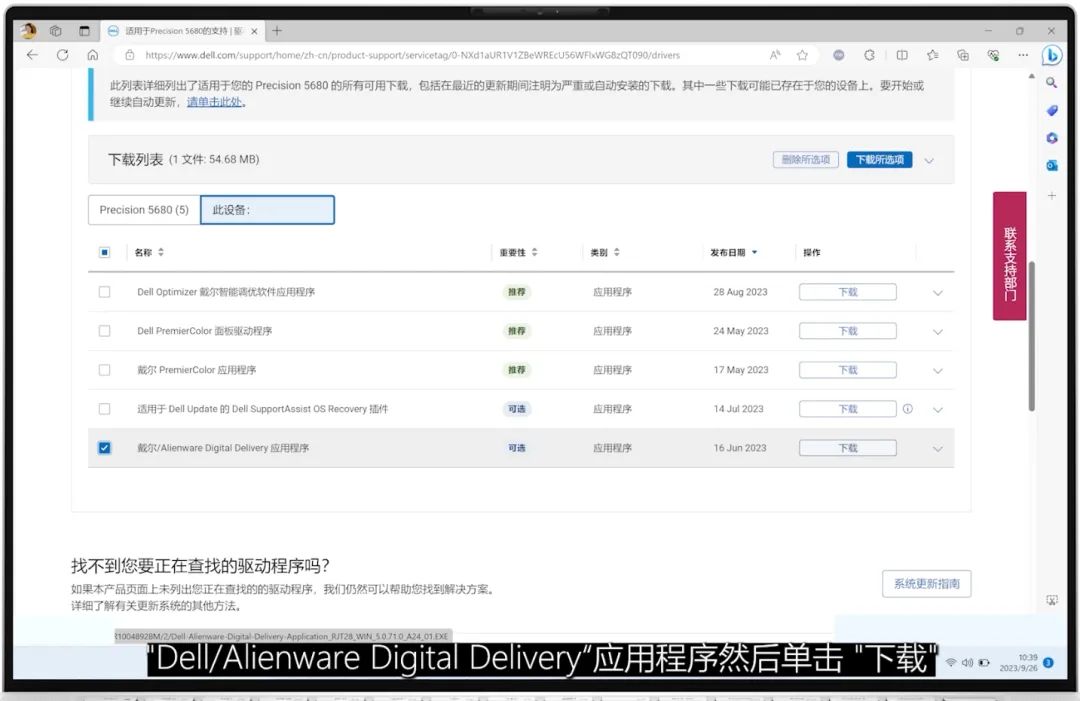Download Alienware Digital Delivery 应用程序
The width and height of the screenshot is (1080, 701).
point(848,448)
